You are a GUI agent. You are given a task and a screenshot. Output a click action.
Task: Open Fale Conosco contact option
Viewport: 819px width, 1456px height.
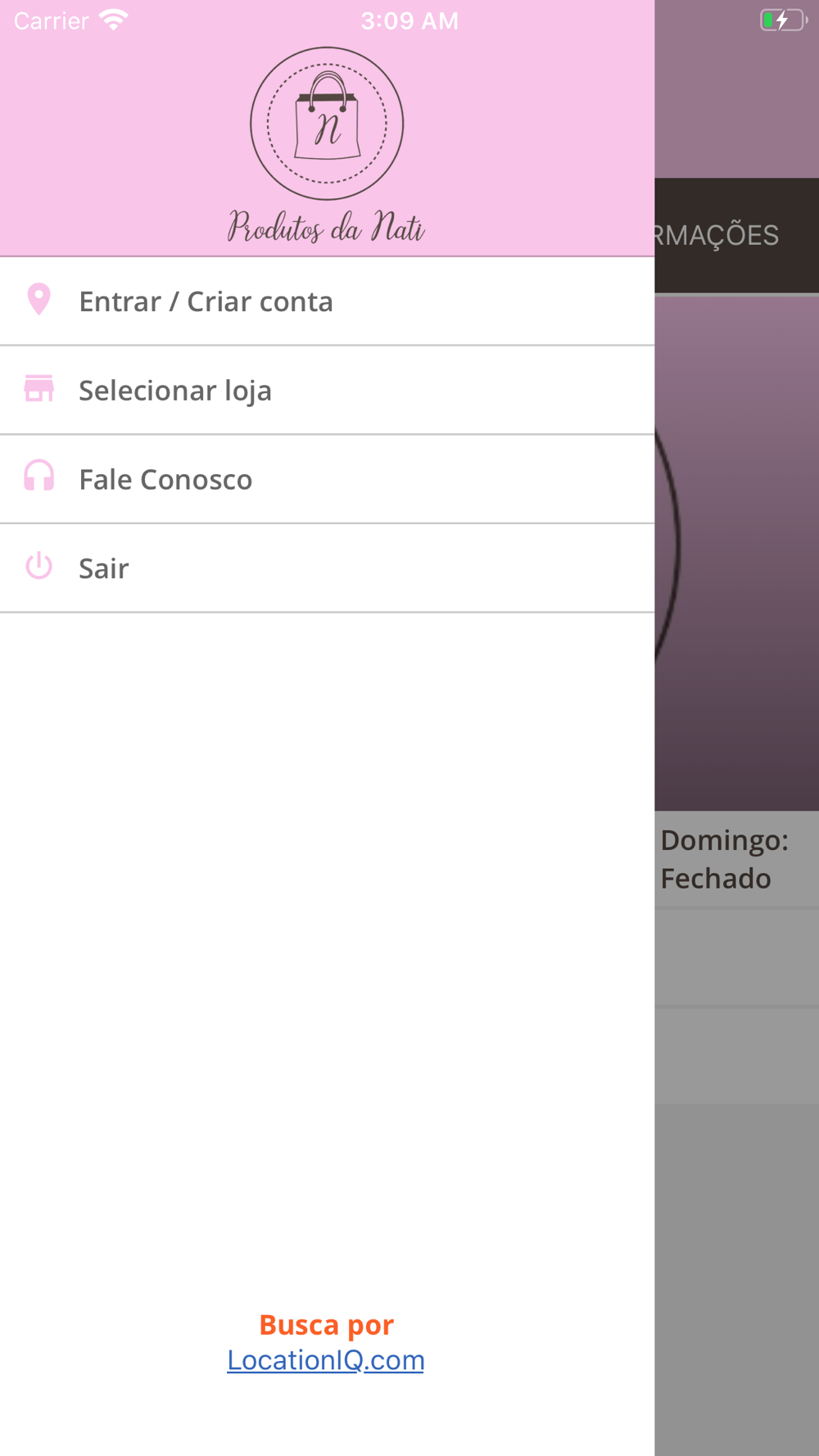(x=327, y=479)
